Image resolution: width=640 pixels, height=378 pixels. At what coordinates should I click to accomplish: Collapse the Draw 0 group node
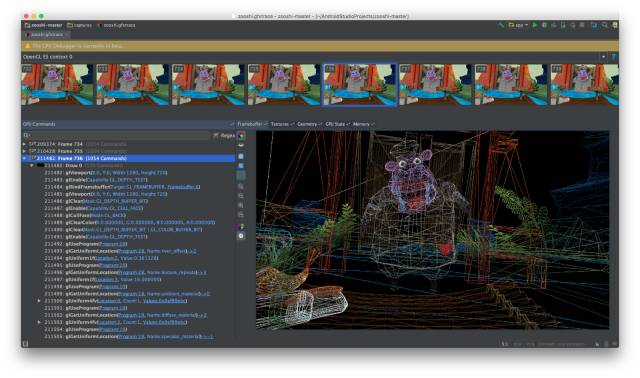(x=32, y=166)
